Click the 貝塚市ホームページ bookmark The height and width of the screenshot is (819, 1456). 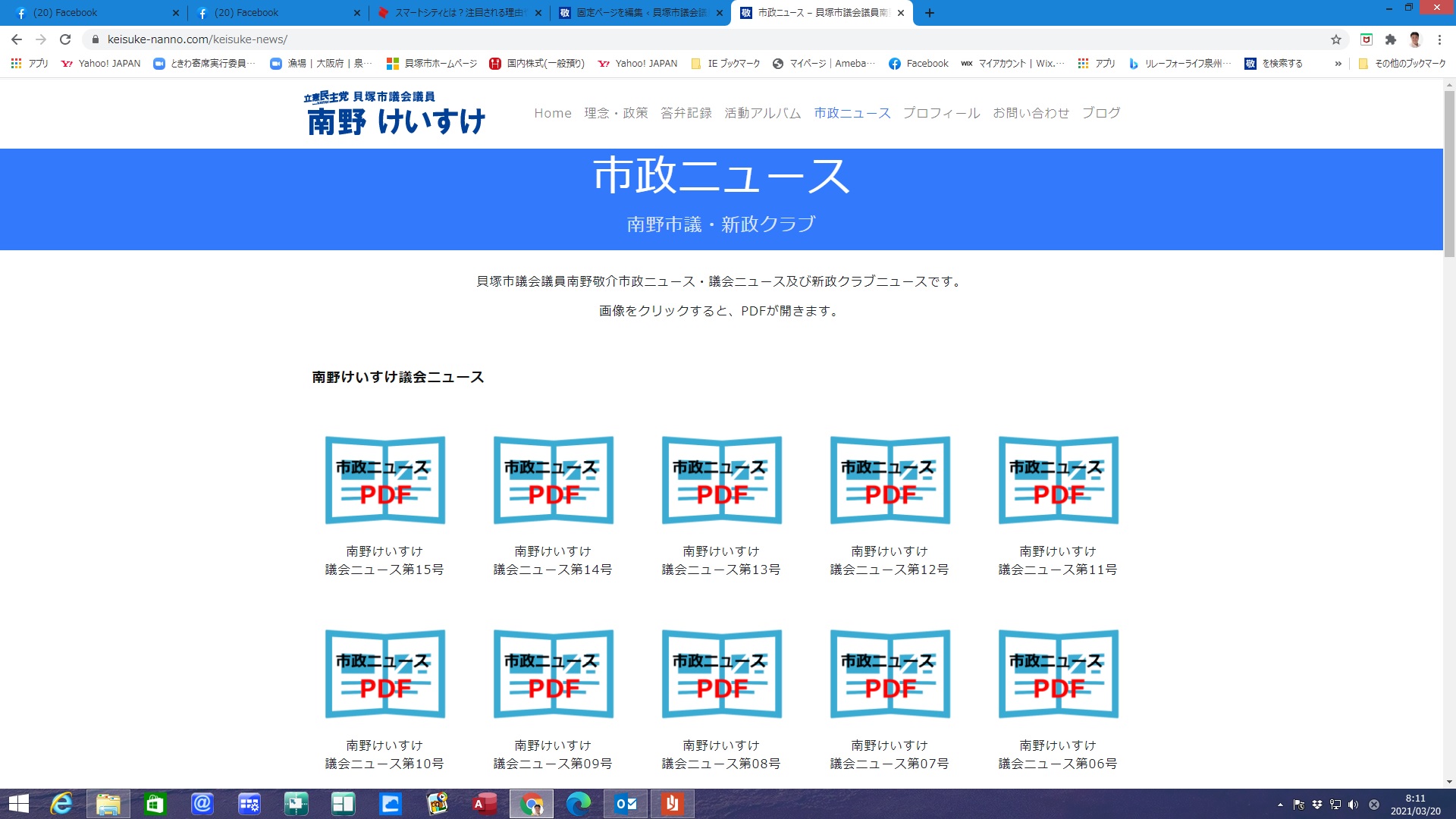431,64
